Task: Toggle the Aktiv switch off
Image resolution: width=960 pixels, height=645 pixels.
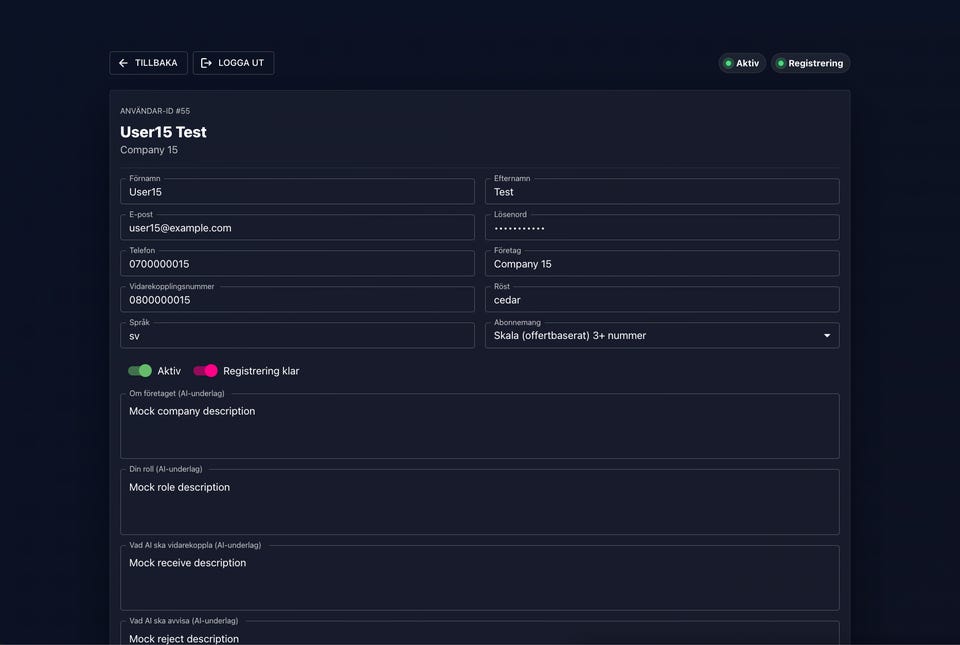Action: click(x=140, y=371)
